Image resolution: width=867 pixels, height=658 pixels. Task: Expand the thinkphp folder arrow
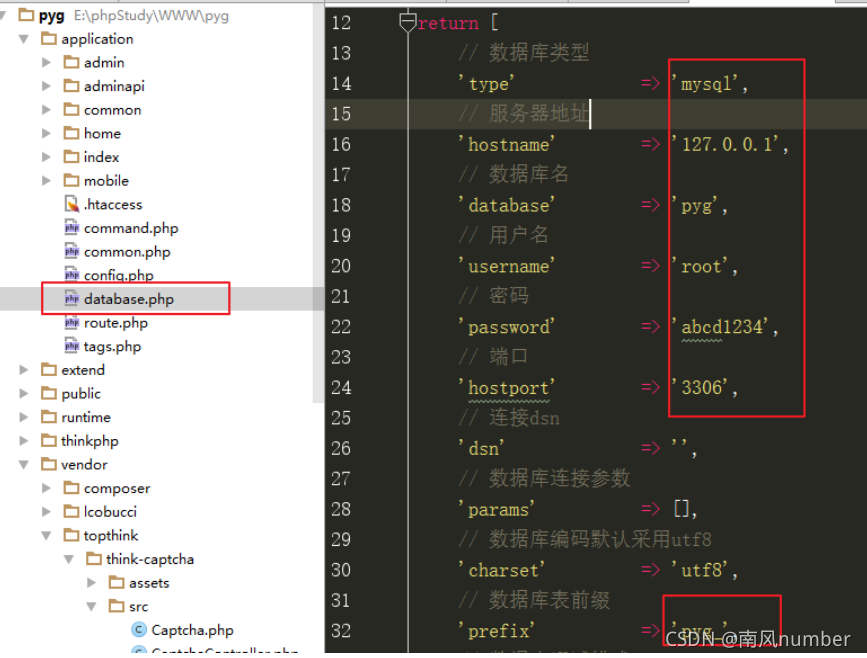pyautogui.click(x=24, y=441)
